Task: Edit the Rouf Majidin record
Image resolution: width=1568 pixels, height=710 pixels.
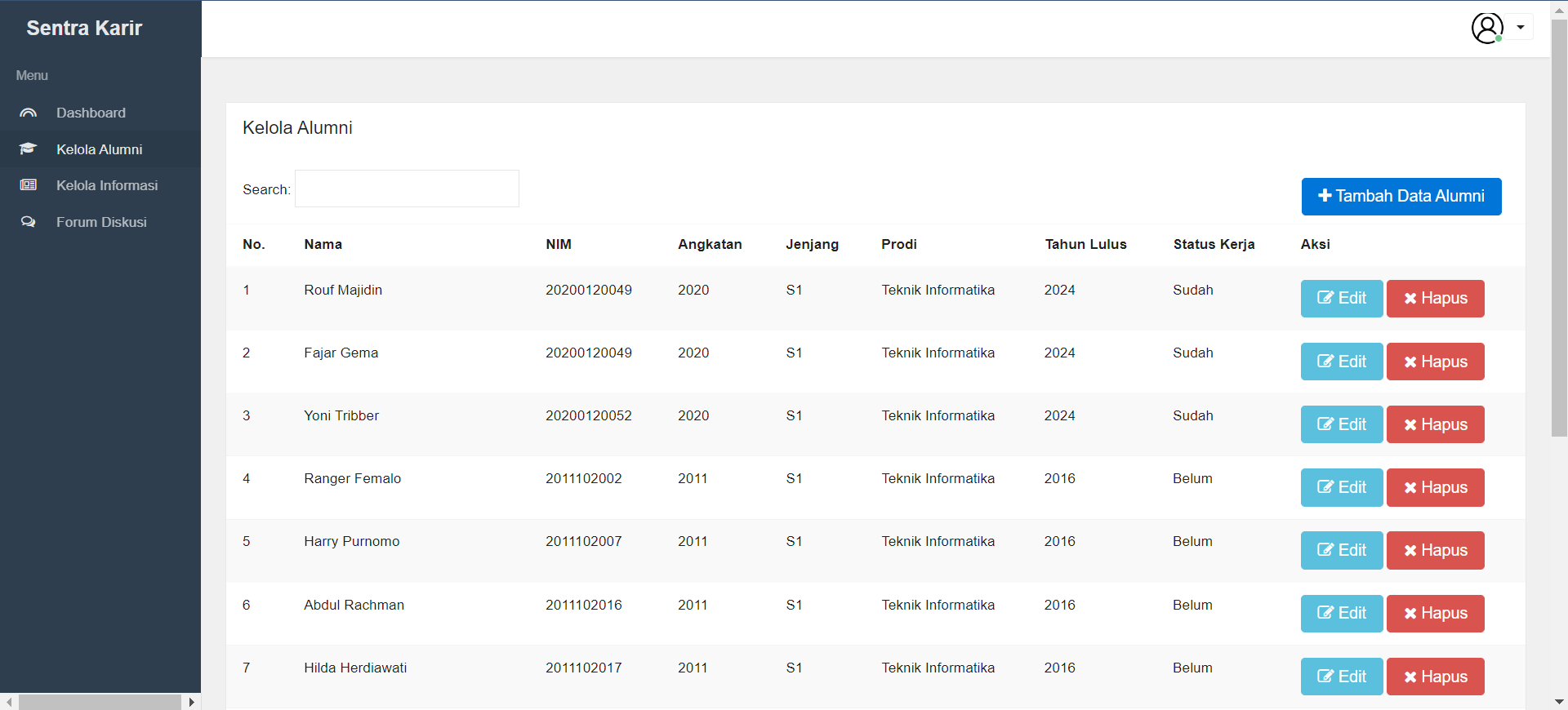Action: tap(1341, 299)
